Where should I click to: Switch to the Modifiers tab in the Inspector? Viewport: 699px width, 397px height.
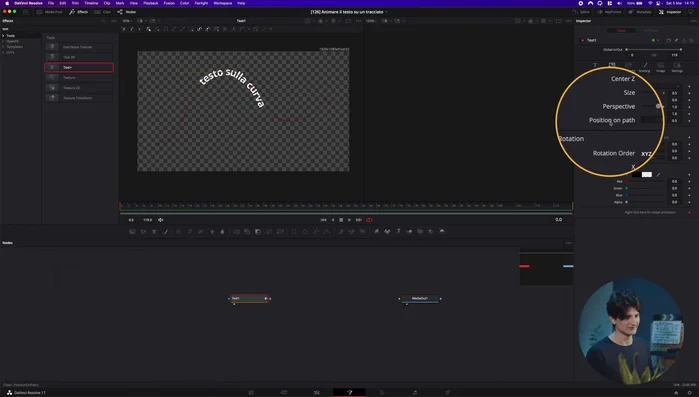click(650, 30)
